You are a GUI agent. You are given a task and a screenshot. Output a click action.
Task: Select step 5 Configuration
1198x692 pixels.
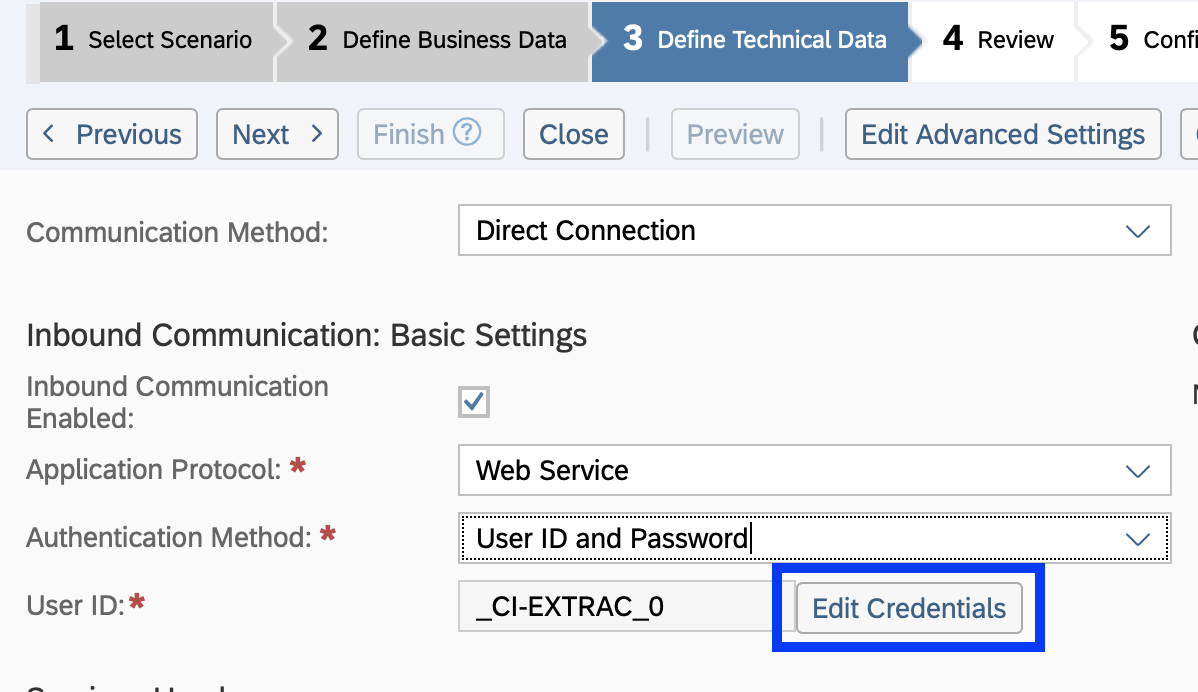[x=1150, y=40]
